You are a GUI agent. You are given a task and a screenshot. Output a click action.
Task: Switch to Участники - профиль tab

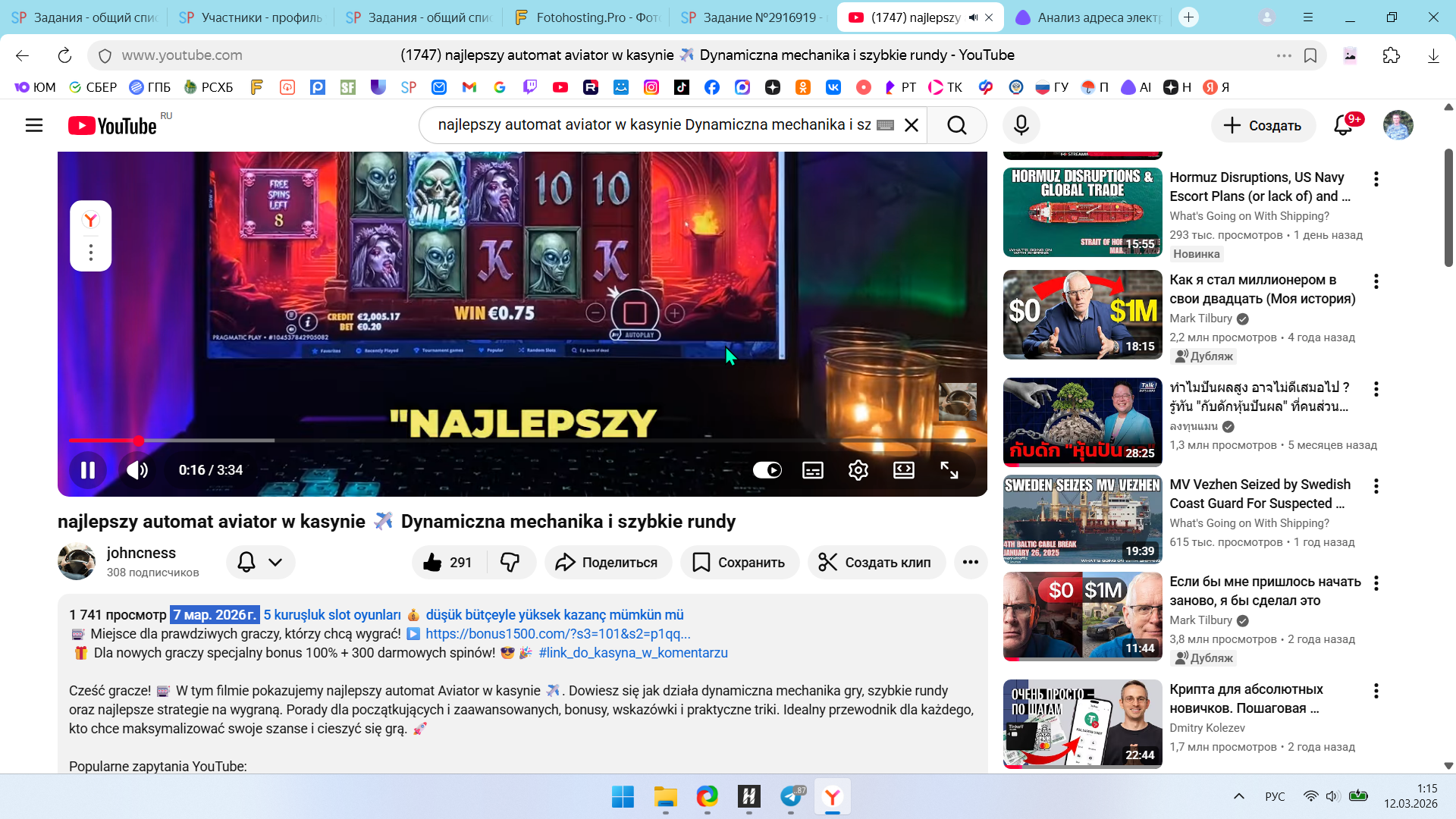pyautogui.click(x=250, y=17)
